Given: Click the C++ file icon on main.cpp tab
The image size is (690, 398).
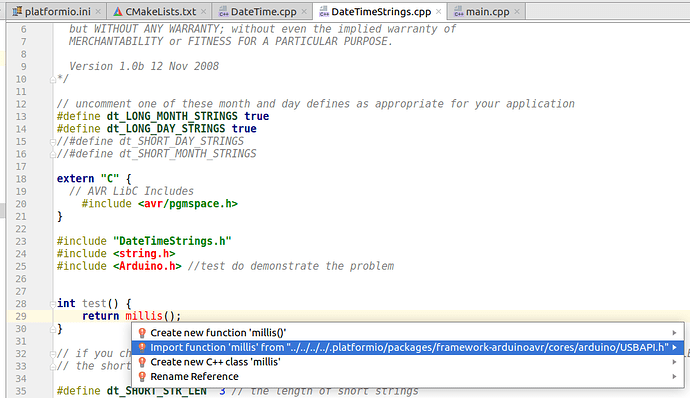Looking at the screenshot, I should pyautogui.click(x=459, y=12).
